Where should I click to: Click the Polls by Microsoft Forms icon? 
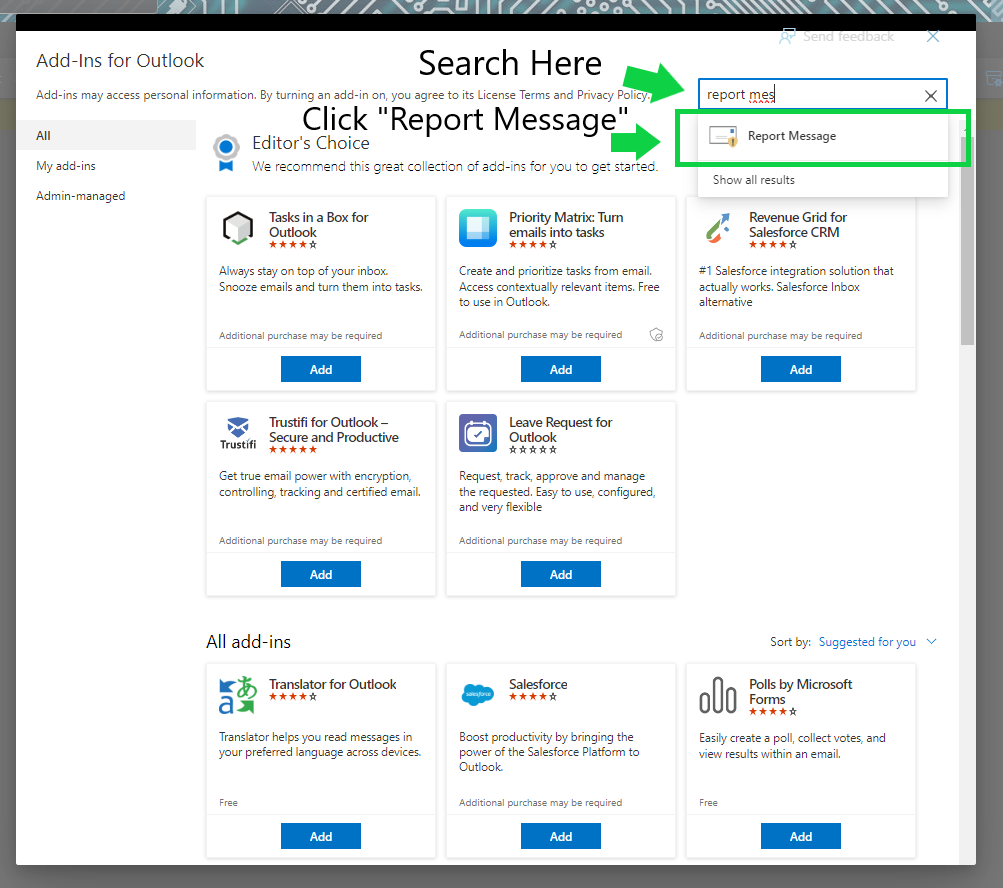(718, 695)
